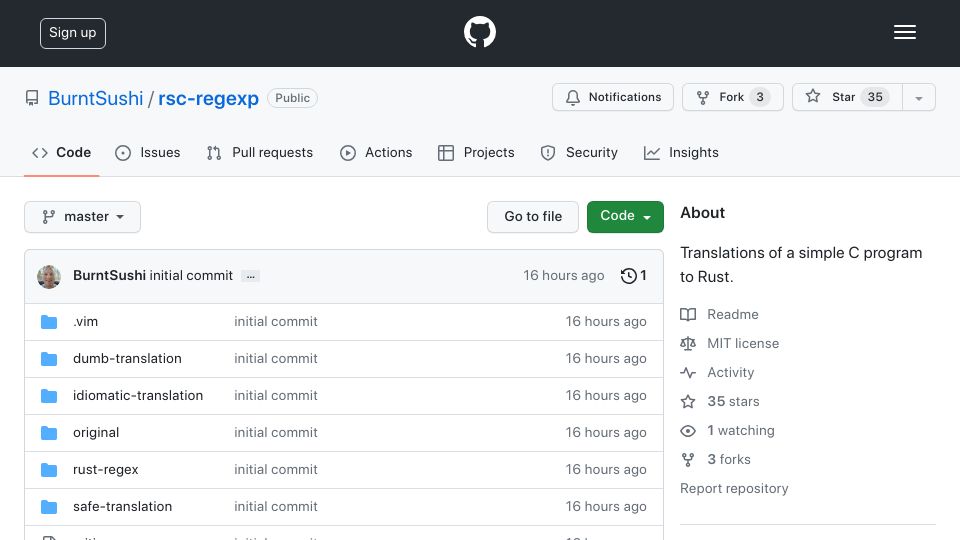Image resolution: width=960 pixels, height=540 pixels.
Task: Click '16 hours ago' in safe-translation row
Action: [606, 506]
